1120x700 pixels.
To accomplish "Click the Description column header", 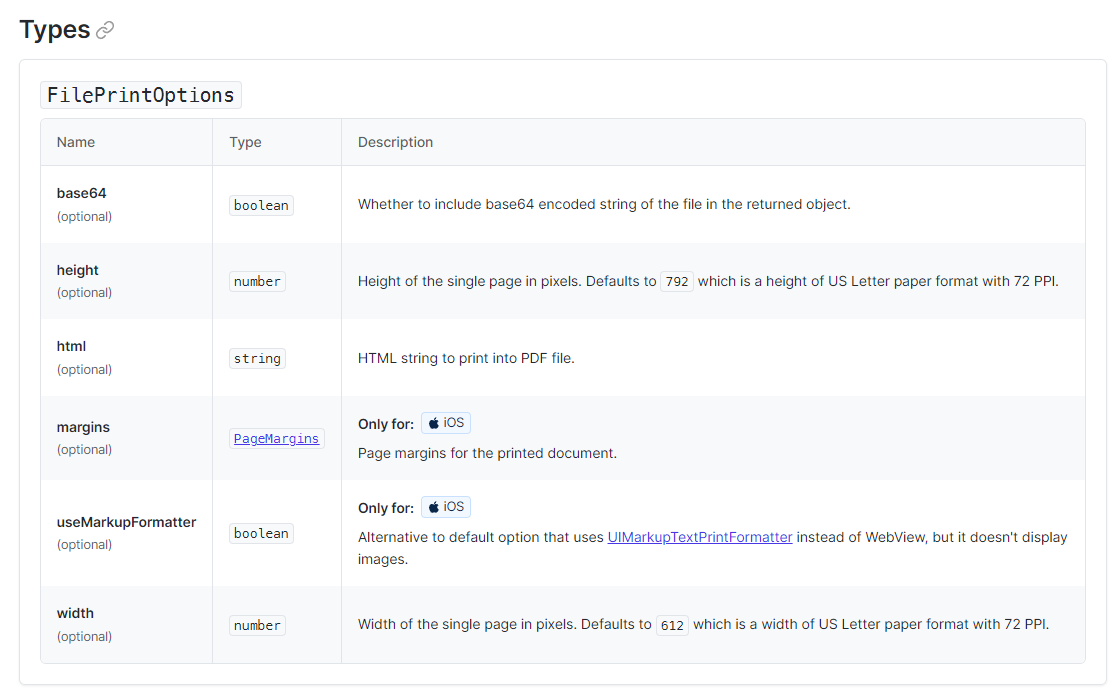I will tap(395, 142).
